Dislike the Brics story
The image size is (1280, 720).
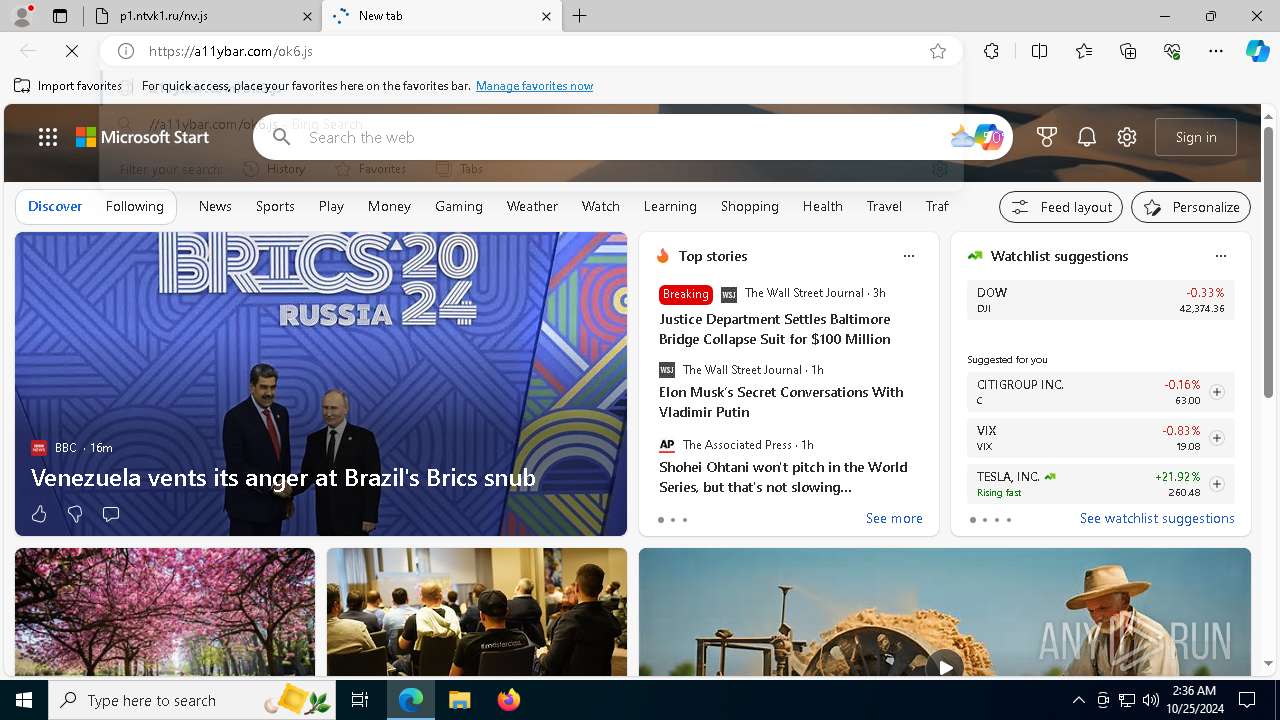[x=75, y=514]
